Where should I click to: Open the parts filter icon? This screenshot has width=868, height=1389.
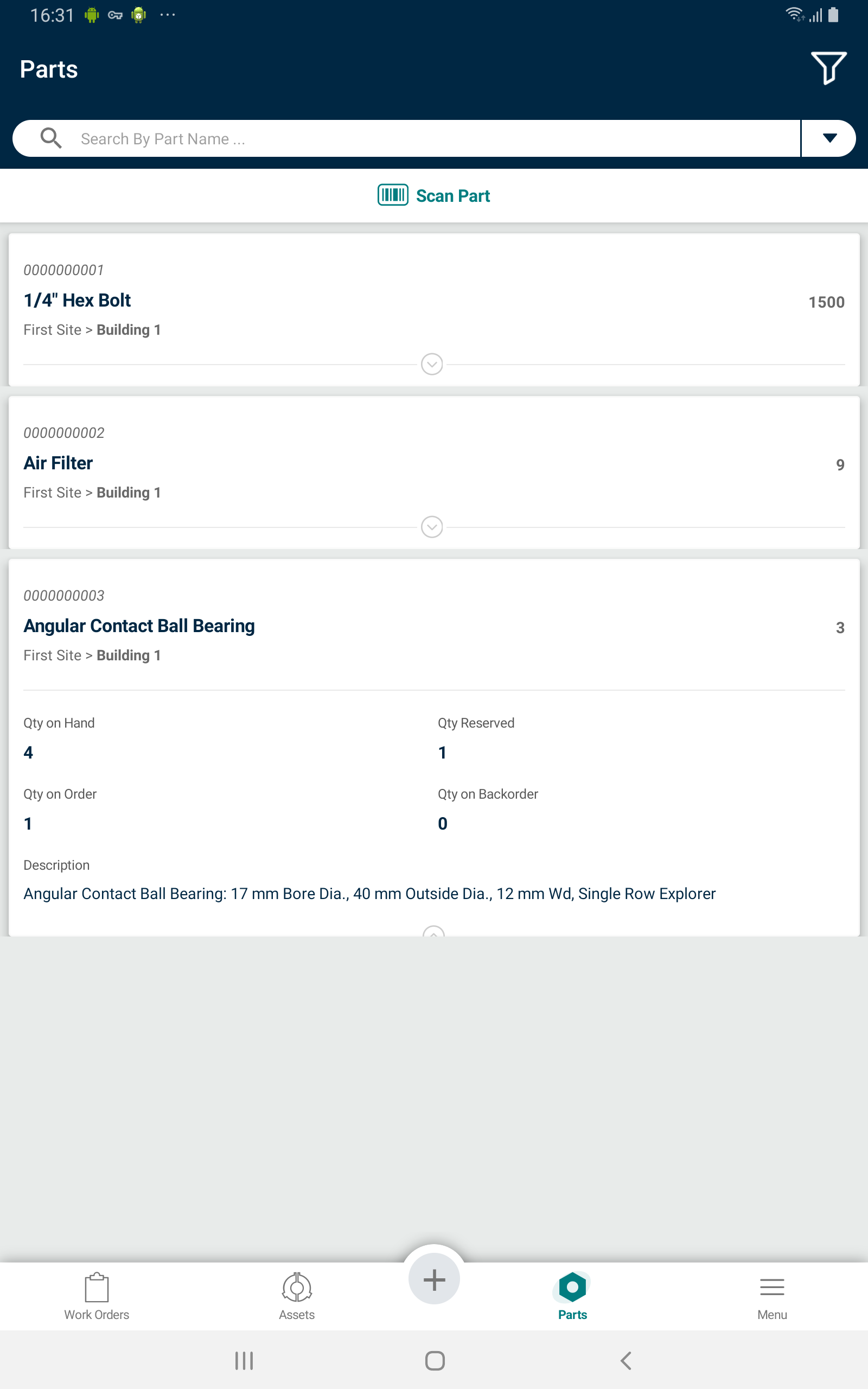point(828,68)
